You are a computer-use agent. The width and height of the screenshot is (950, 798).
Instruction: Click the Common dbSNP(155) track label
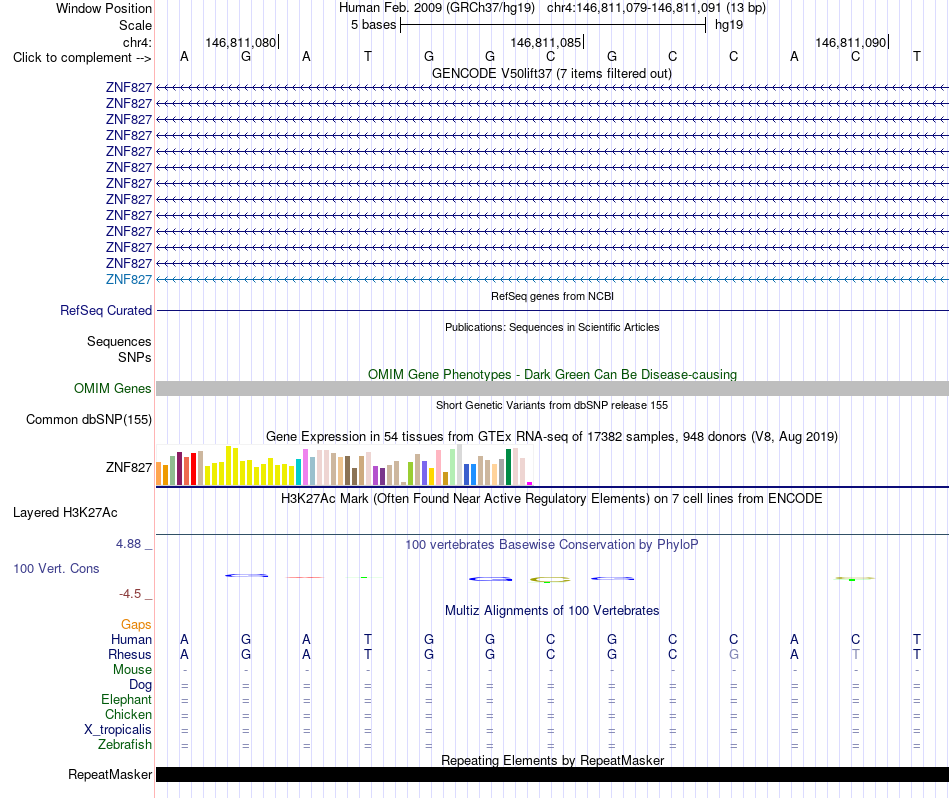pos(88,419)
